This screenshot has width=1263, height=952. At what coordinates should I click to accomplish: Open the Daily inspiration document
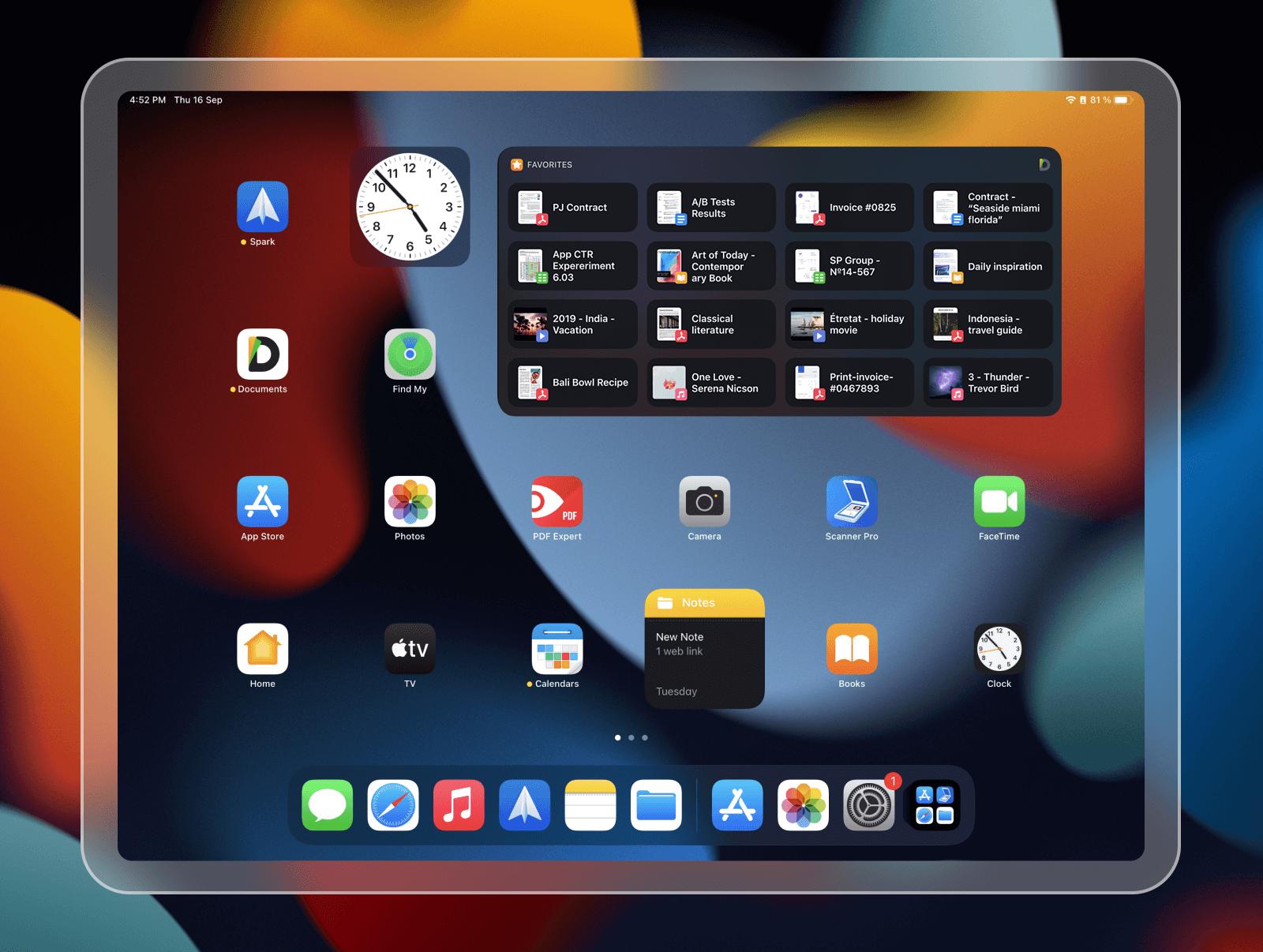coord(988,266)
